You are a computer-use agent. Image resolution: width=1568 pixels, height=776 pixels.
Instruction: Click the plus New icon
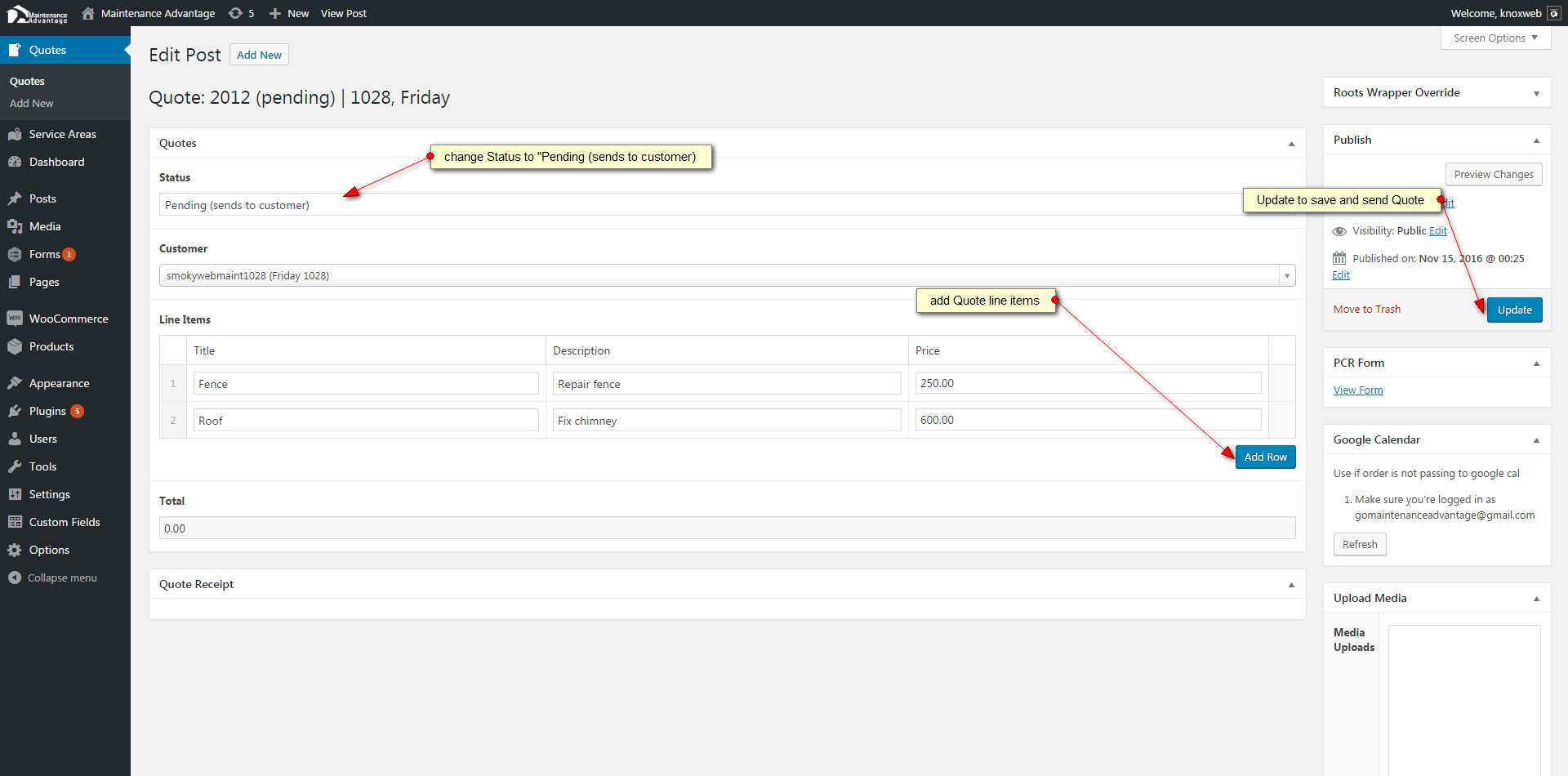275,13
